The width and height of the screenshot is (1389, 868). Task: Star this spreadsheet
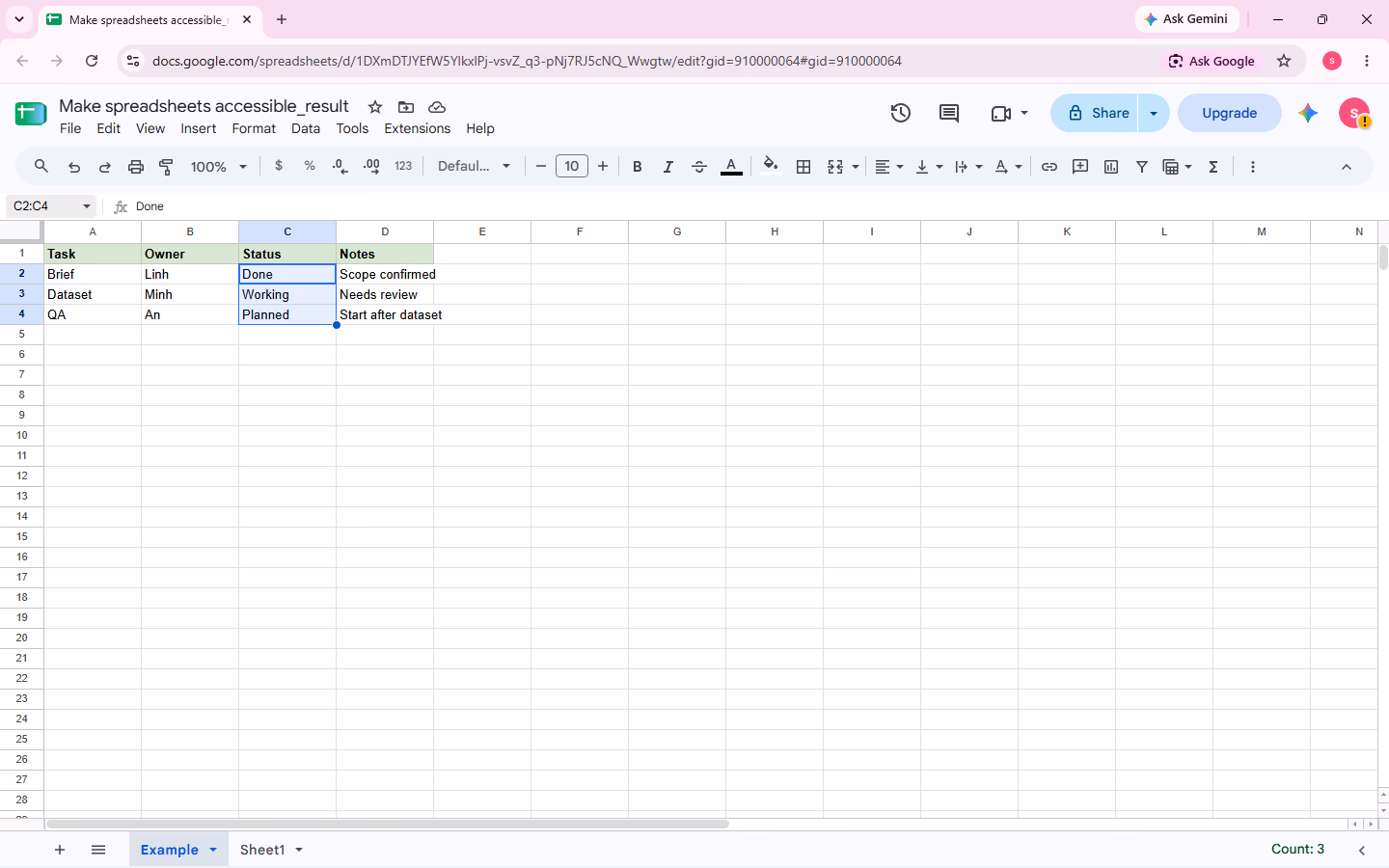375,107
